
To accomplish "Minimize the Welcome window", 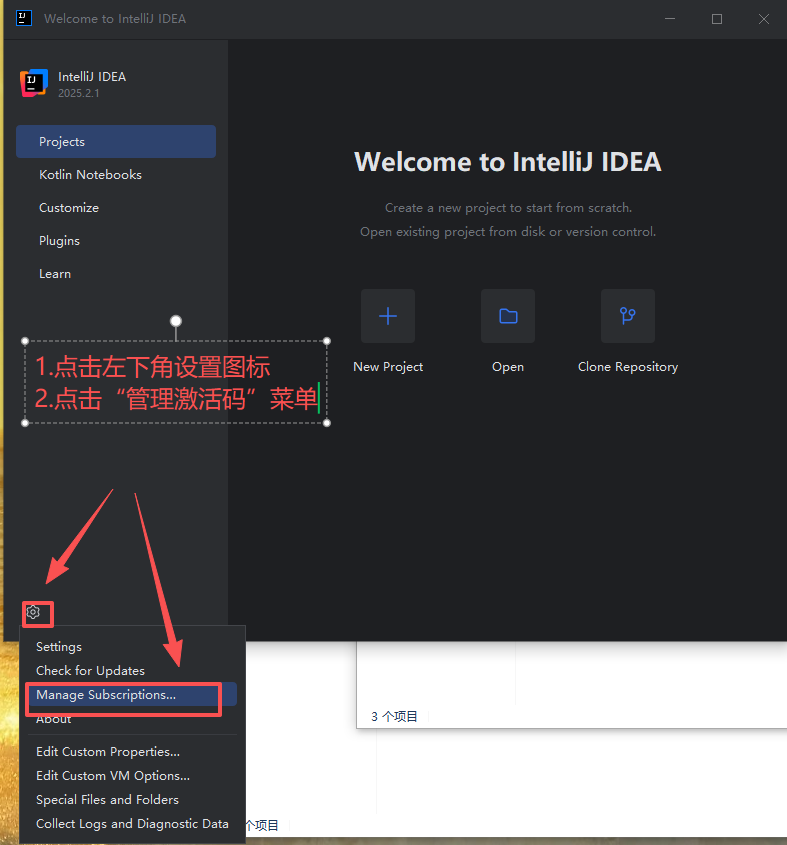I will tap(669, 19).
